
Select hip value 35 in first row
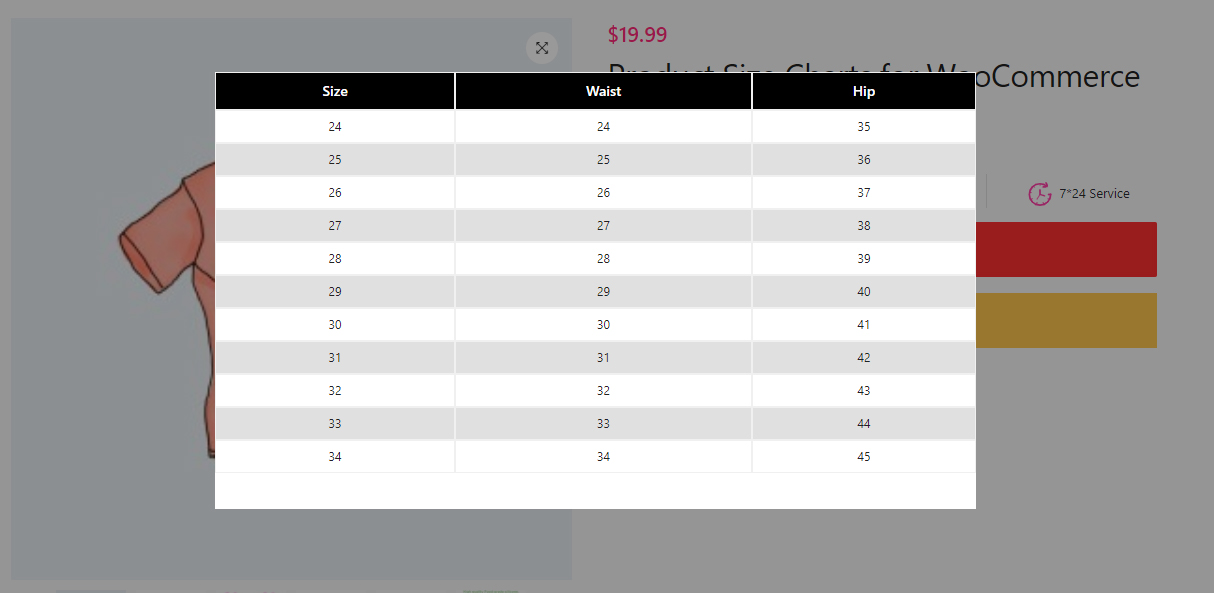click(x=864, y=127)
